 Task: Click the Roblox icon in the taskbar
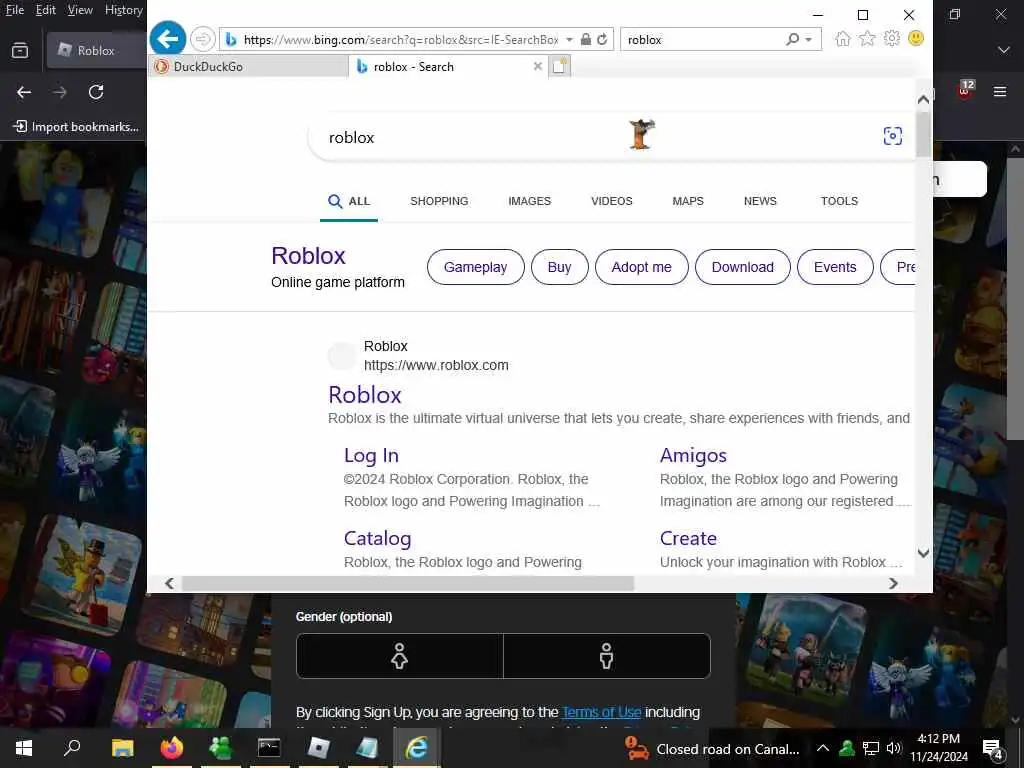(x=318, y=748)
